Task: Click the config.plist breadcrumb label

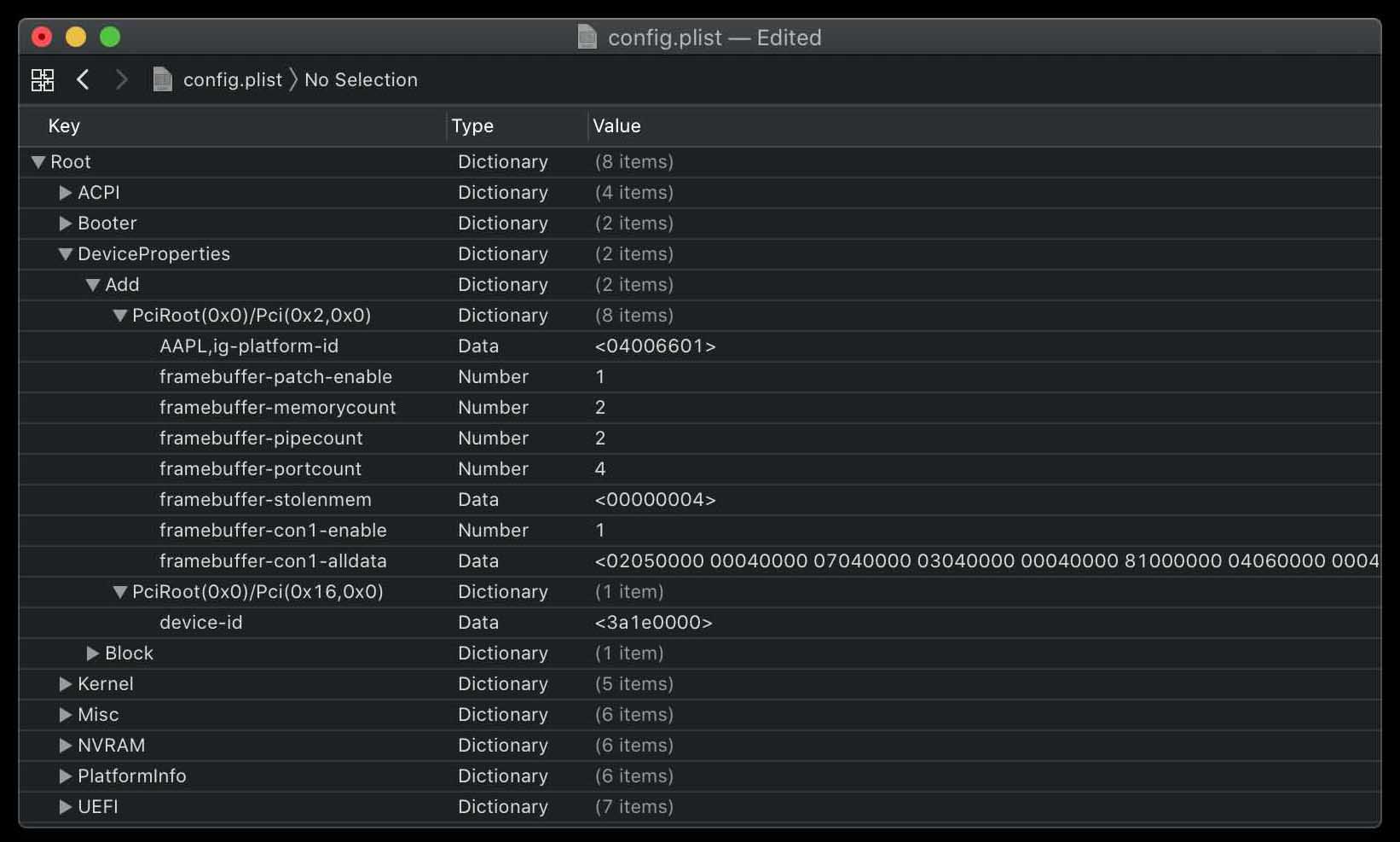Action: pyautogui.click(x=233, y=79)
